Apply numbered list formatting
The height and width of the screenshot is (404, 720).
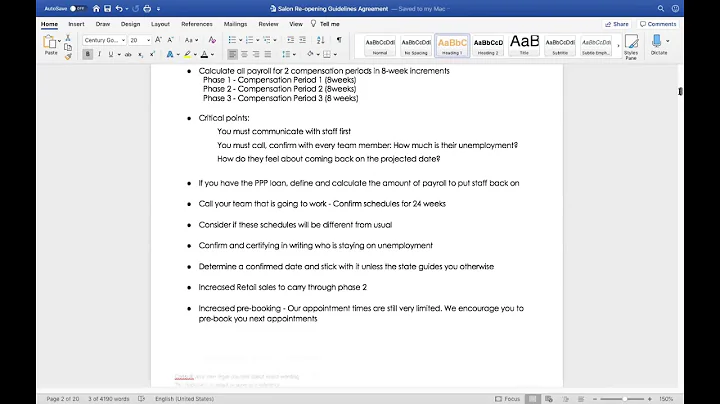249,40
